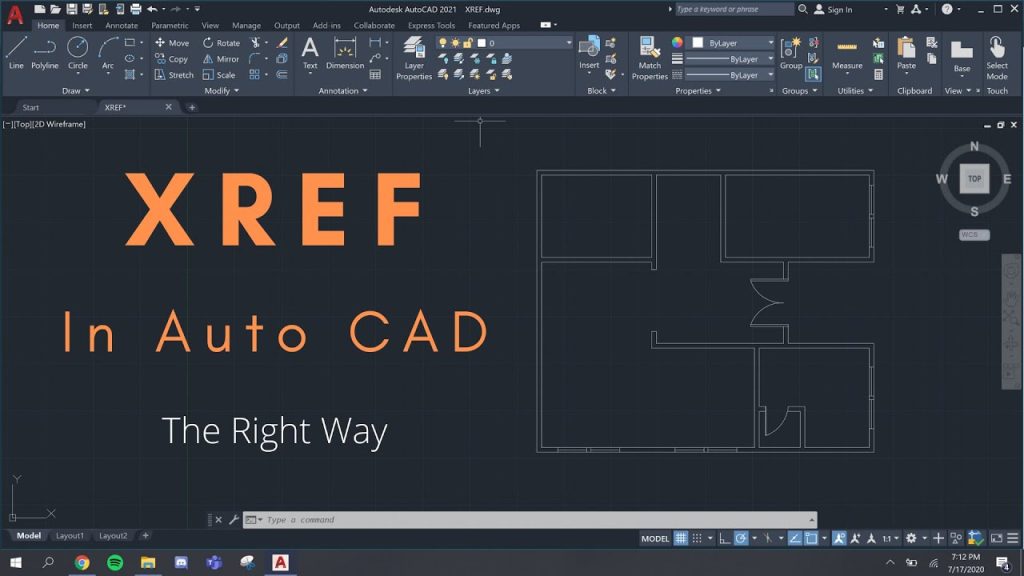The image size is (1024, 576).
Task: Open the Start drawing tab
Action: point(31,107)
